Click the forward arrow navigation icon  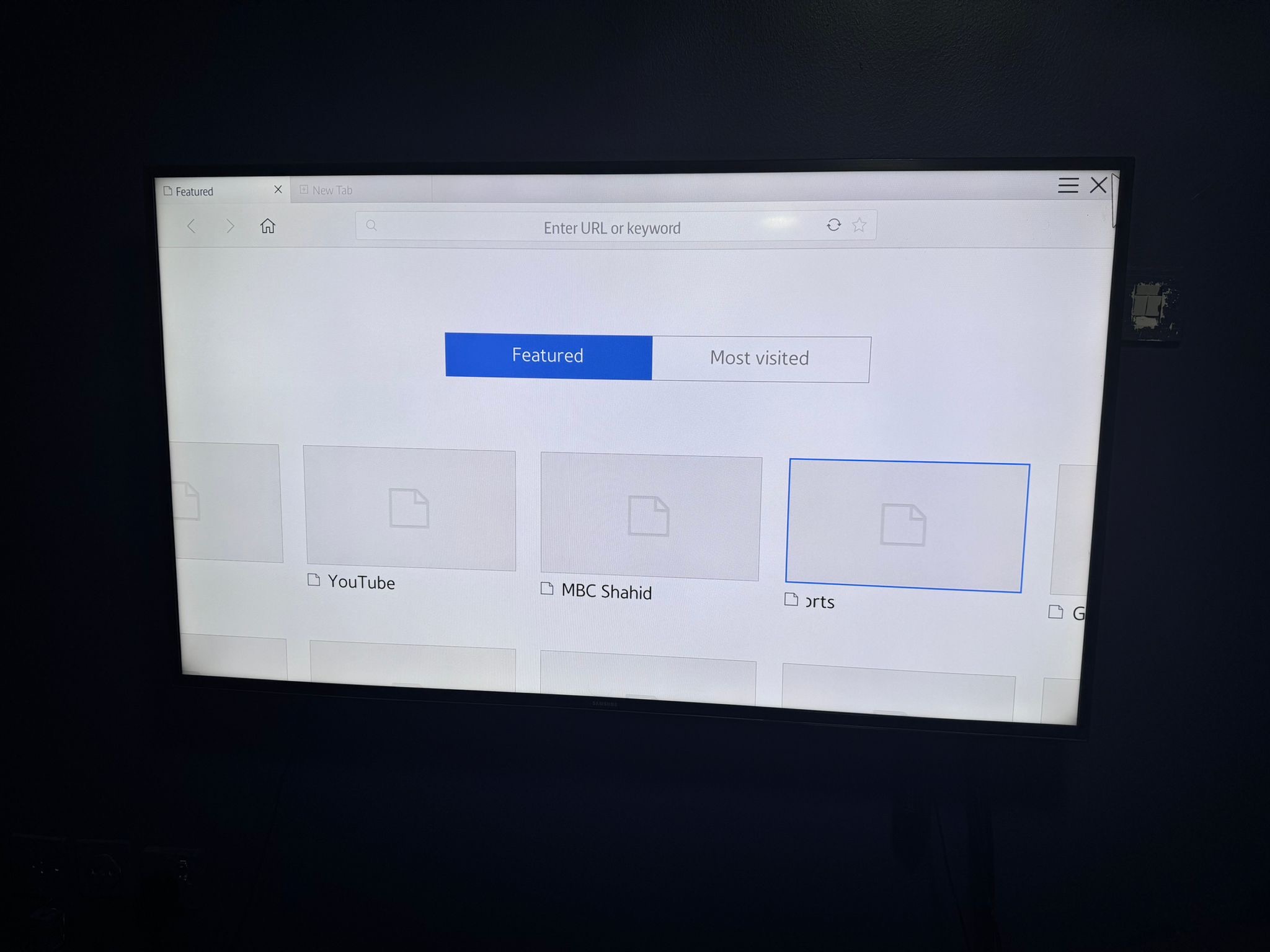(x=229, y=226)
